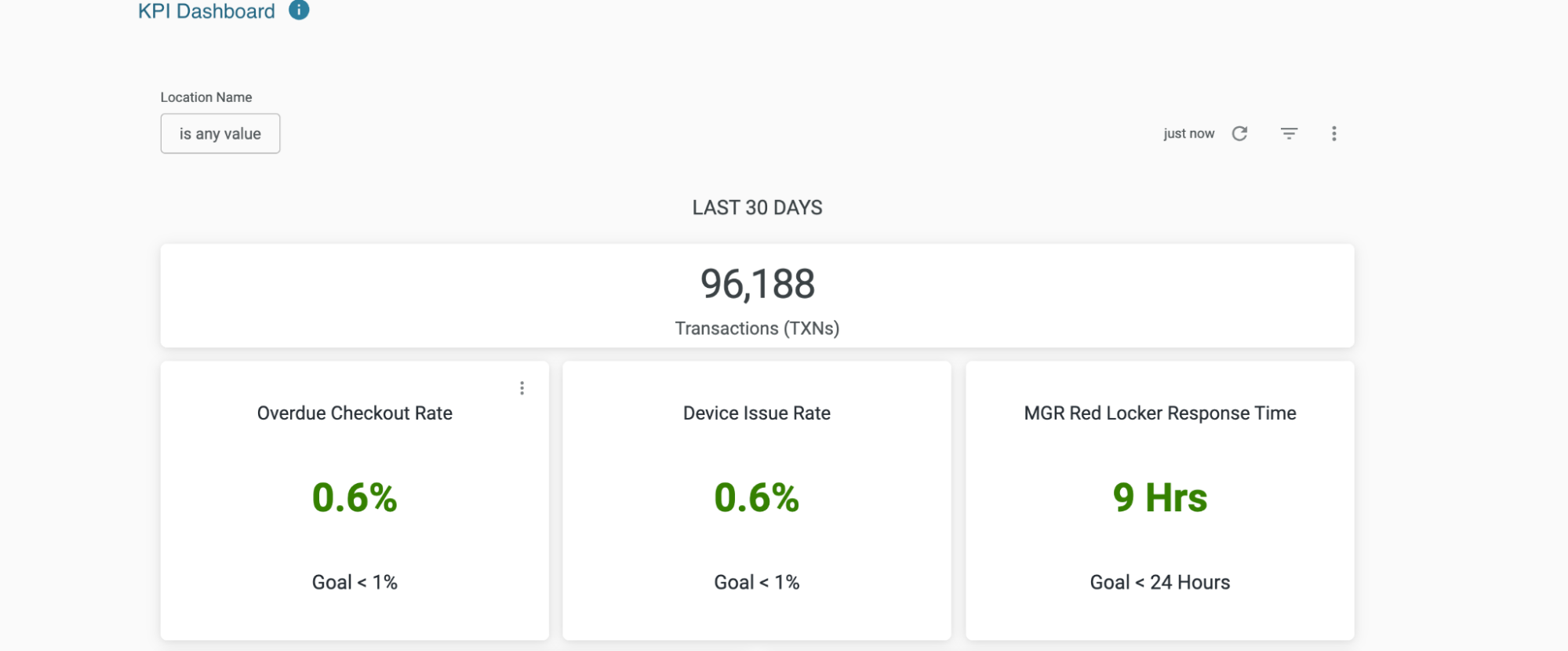Click the KPI Dashboard info icon
This screenshot has height=651, width=1568.
(299, 10)
